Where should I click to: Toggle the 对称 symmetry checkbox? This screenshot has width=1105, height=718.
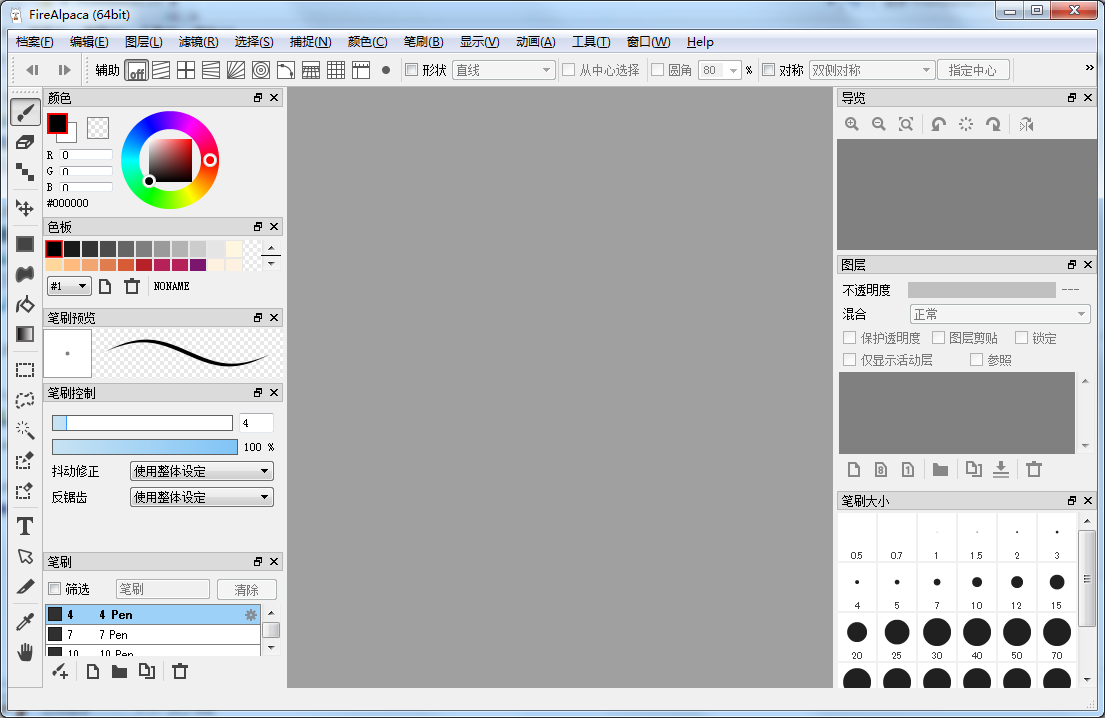[x=768, y=70]
